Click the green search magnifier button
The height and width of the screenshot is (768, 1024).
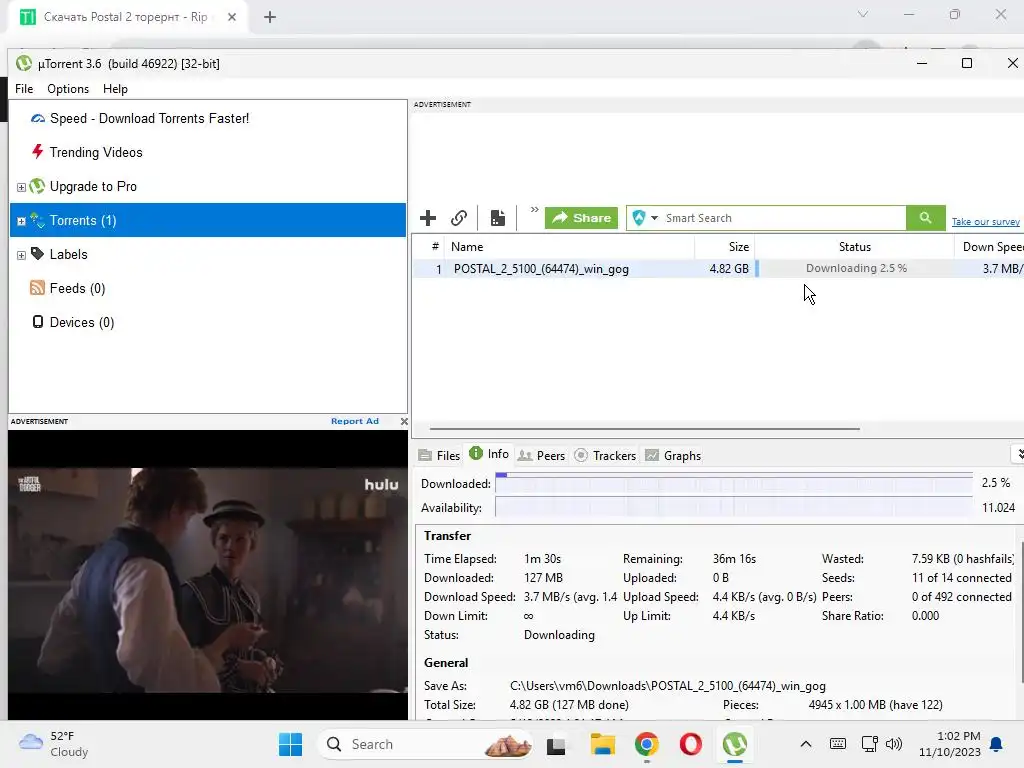[925, 217]
